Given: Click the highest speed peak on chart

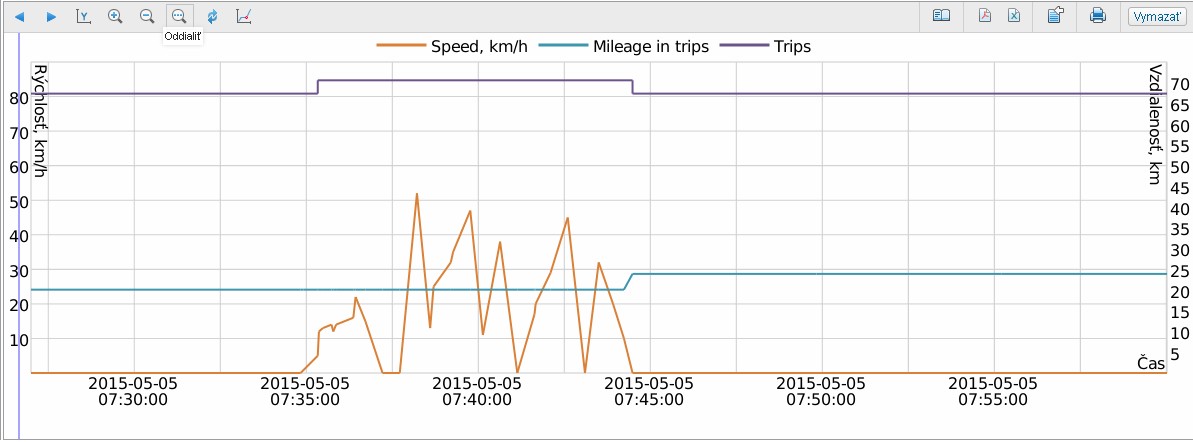Looking at the screenshot, I should coord(417,194).
